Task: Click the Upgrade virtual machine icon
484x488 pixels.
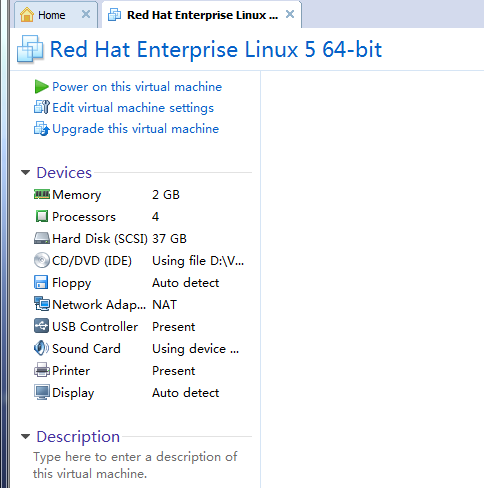Action: click(42, 129)
